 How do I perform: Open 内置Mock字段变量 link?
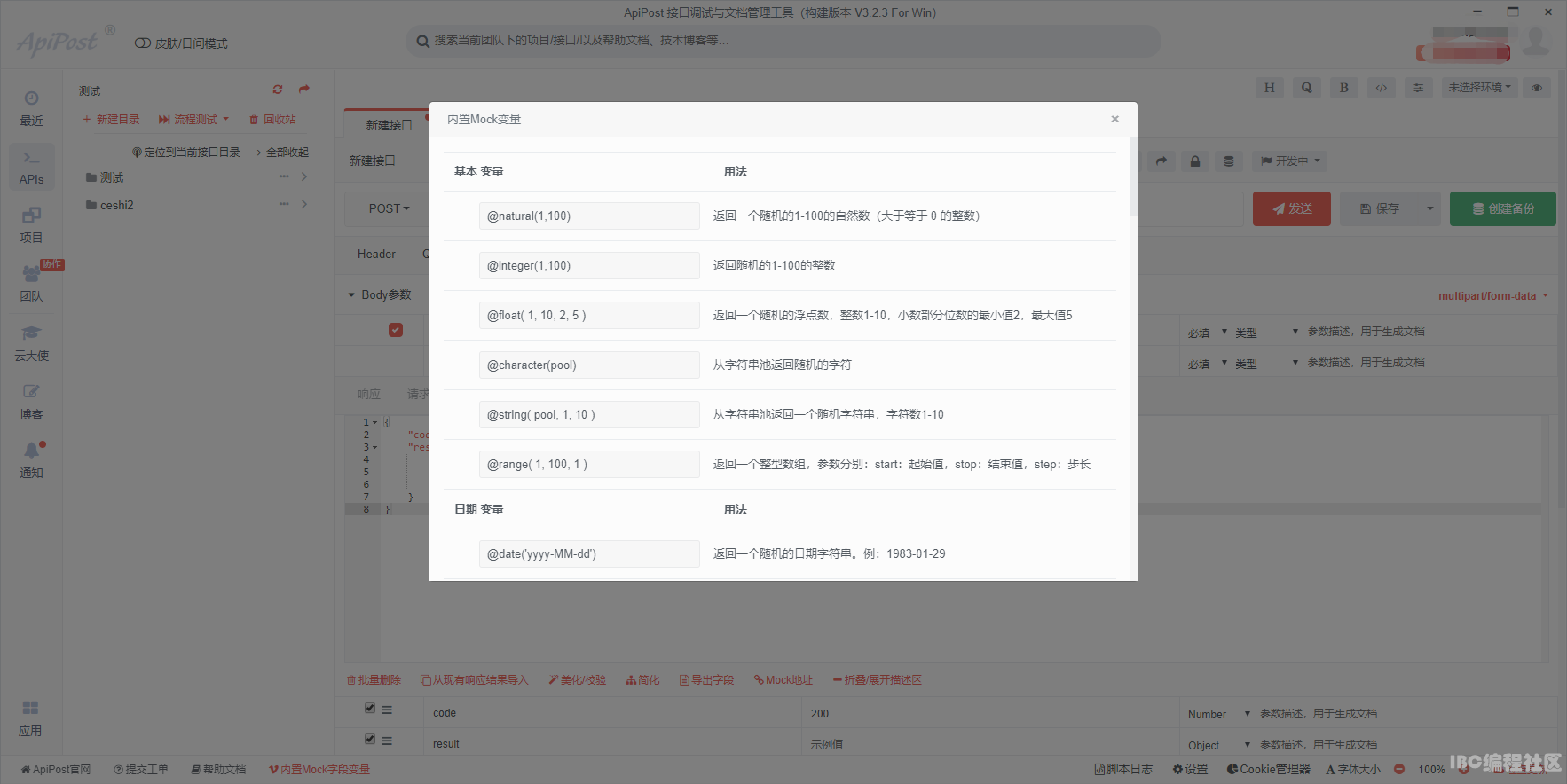319,770
